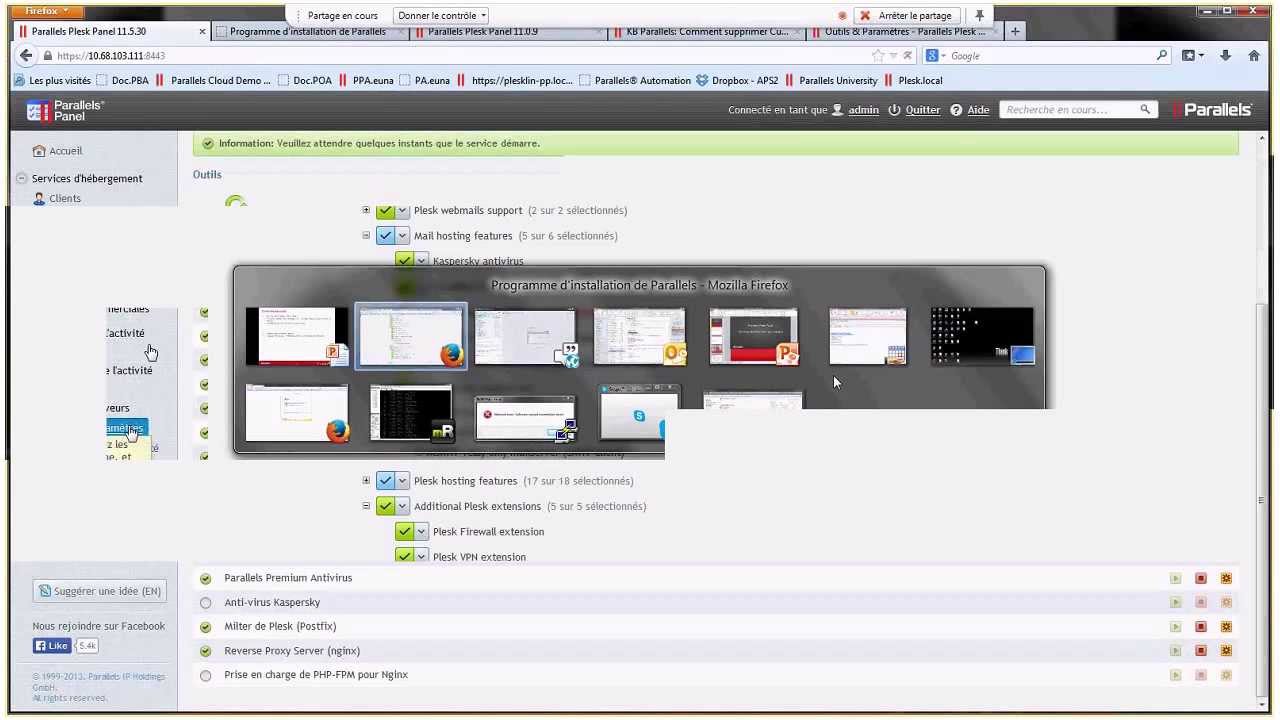Expand the Plesk hosting features node
This screenshot has width=1280, height=720.
click(366, 481)
